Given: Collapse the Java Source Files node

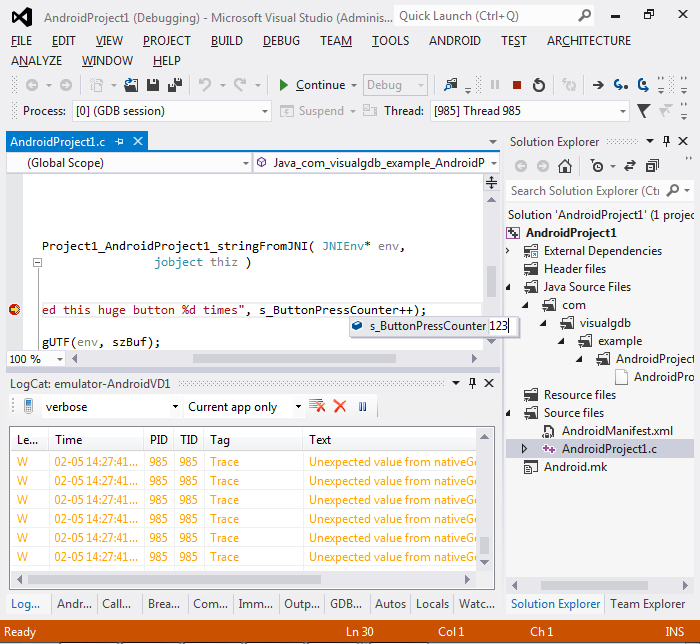Looking at the screenshot, I should click(x=508, y=287).
